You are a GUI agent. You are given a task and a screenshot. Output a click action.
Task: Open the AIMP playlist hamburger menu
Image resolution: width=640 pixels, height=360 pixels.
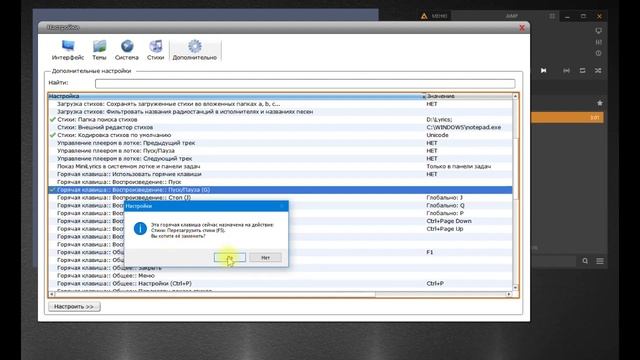tap(600, 261)
